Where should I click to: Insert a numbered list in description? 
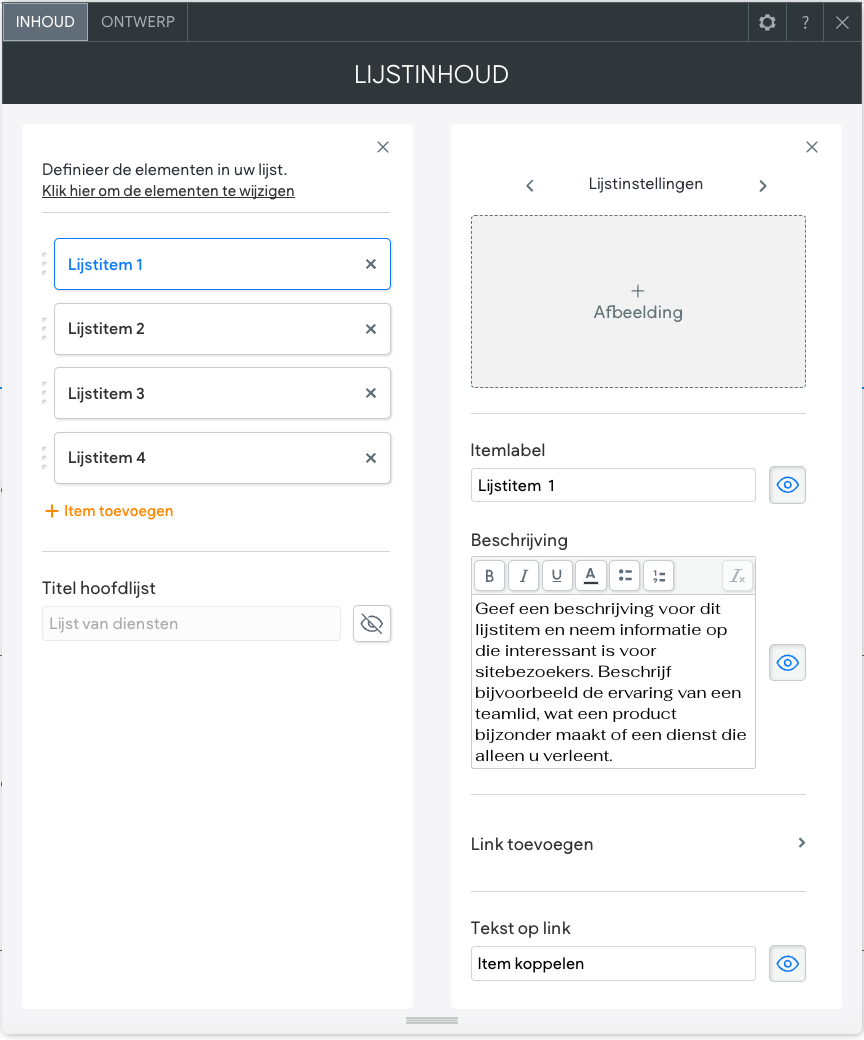click(659, 575)
